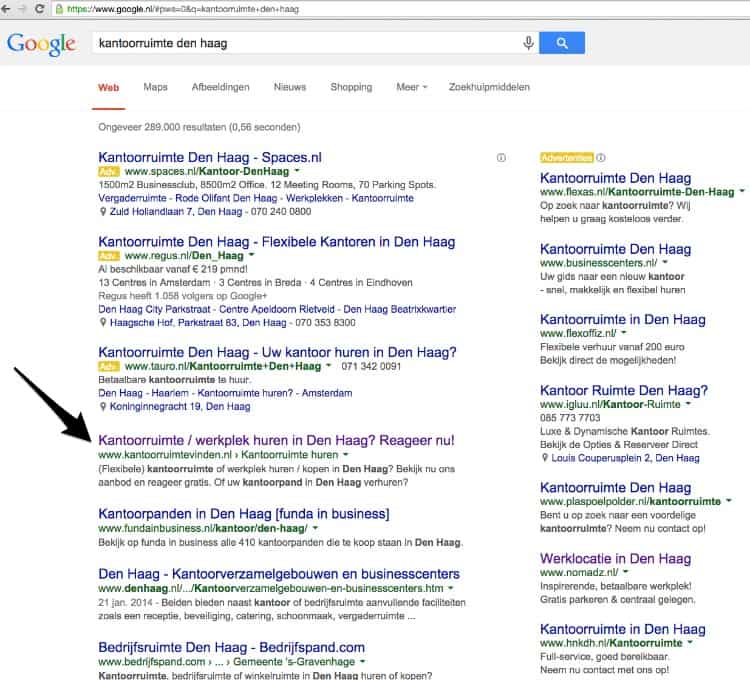Open dropdown arrow next to nomadz.nl URL
The height and width of the screenshot is (680, 750).
pyautogui.click(x=626, y=572)
